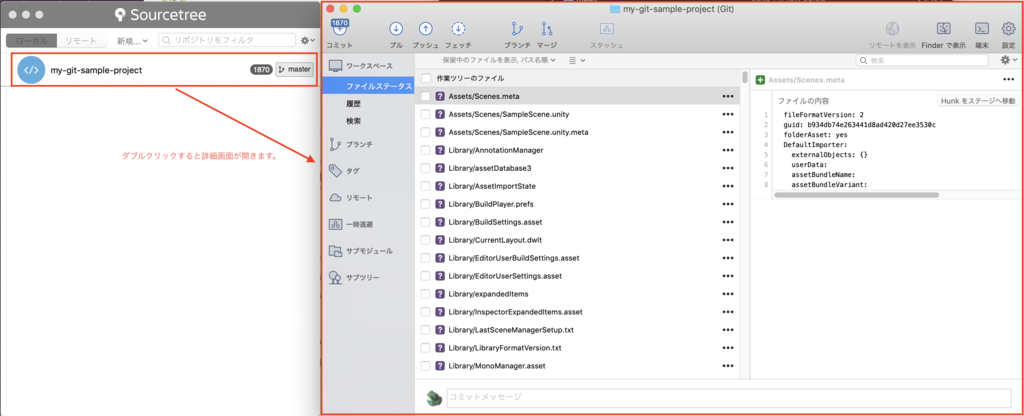The height and width of the screenshot is (416, 1024).
Task: Check the Library/BuildPlayer.prefs checkbox
Action: (426, 204)
